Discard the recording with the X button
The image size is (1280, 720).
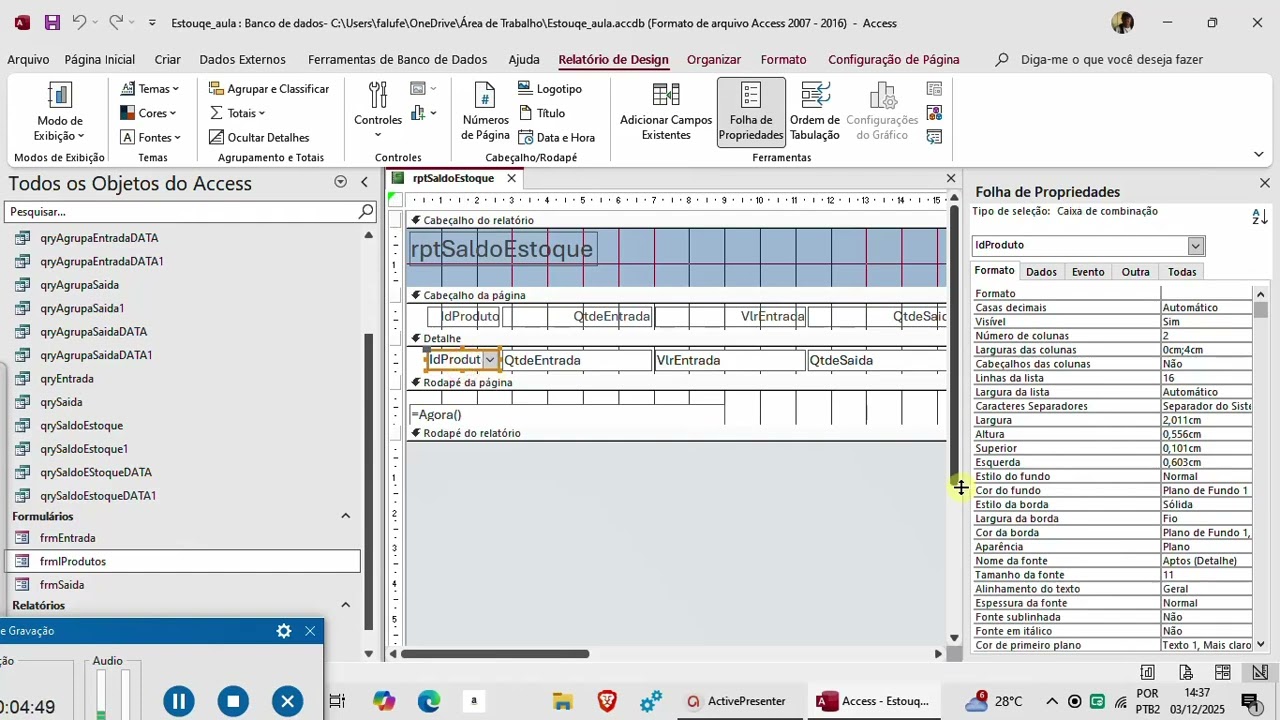pyautogui.click(x=287, y=701)
